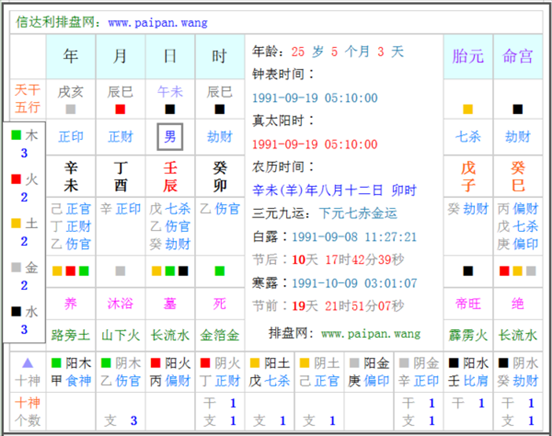
Task: Click the month pillar 丁酉
Action: click(120, 176)
